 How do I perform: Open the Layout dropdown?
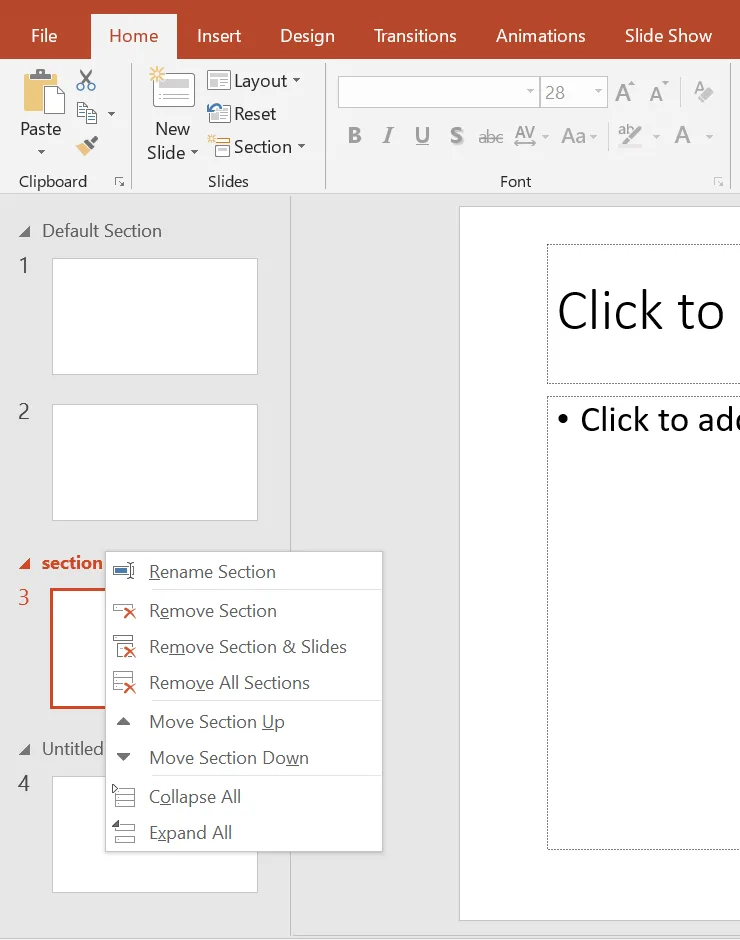coord(254,80)
